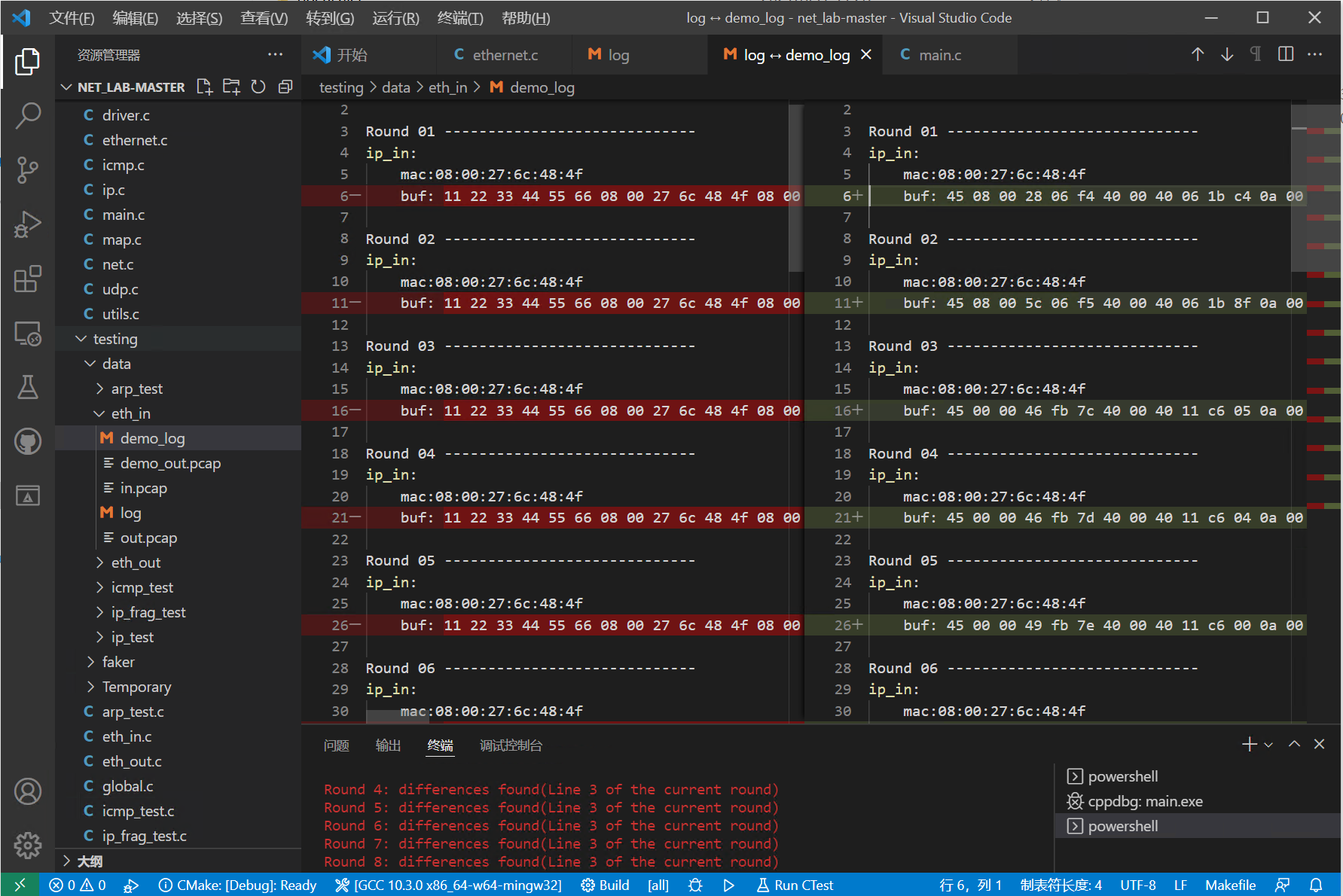Click the feedback icon in status bar
This screenshot has width=1343, height=896.
point(1282,885)
